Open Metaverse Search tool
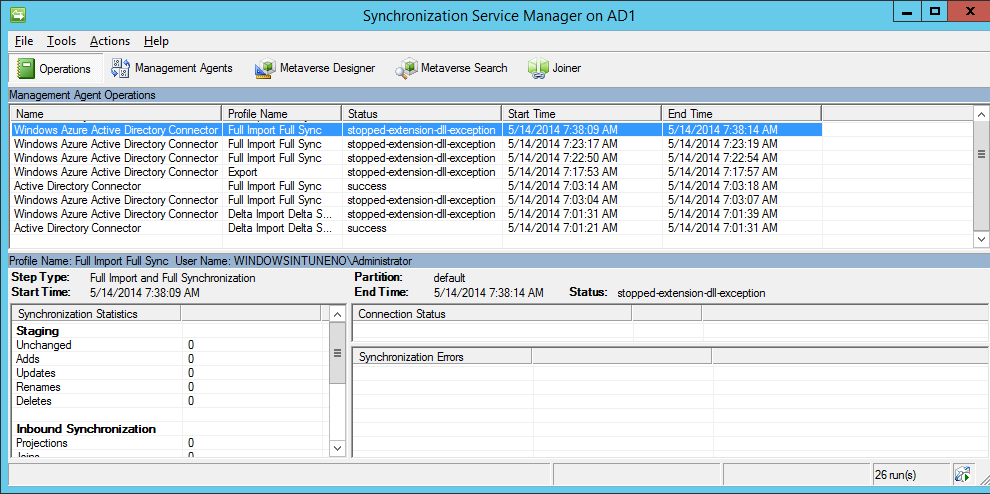This screenshot has height=494, width=990. [x=451, y=68]
